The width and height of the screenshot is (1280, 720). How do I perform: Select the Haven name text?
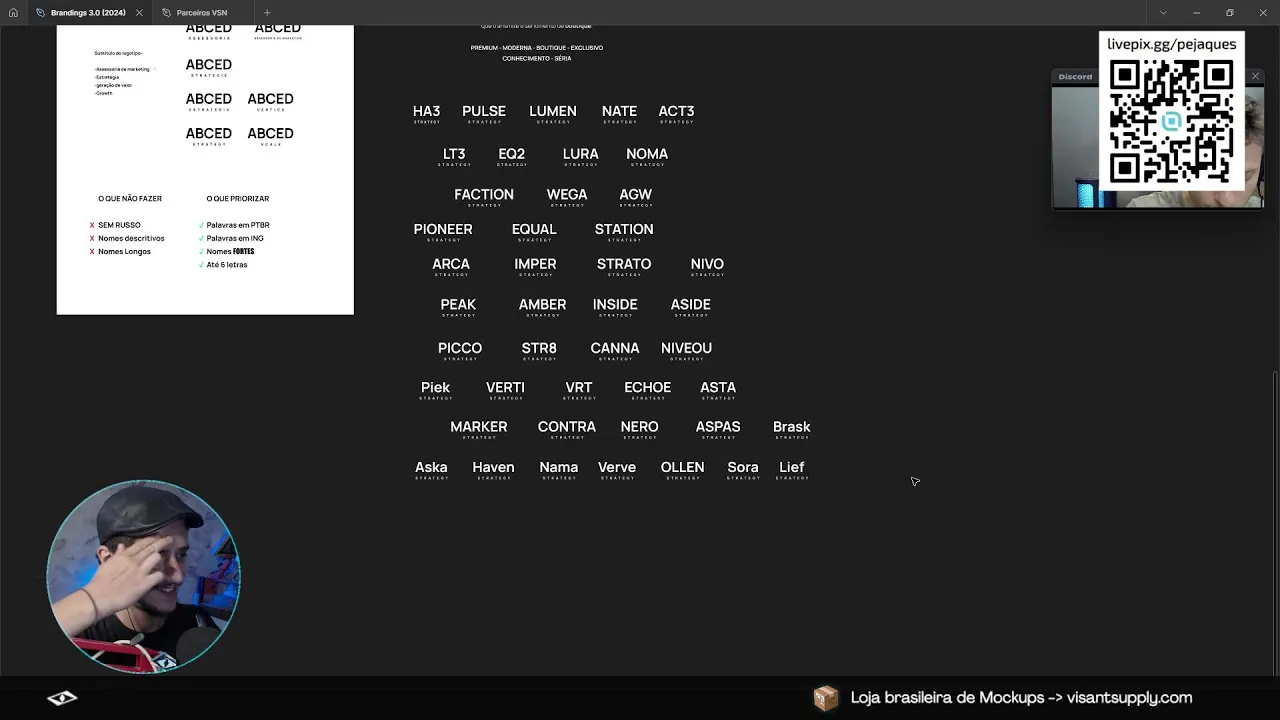(493, 467)
